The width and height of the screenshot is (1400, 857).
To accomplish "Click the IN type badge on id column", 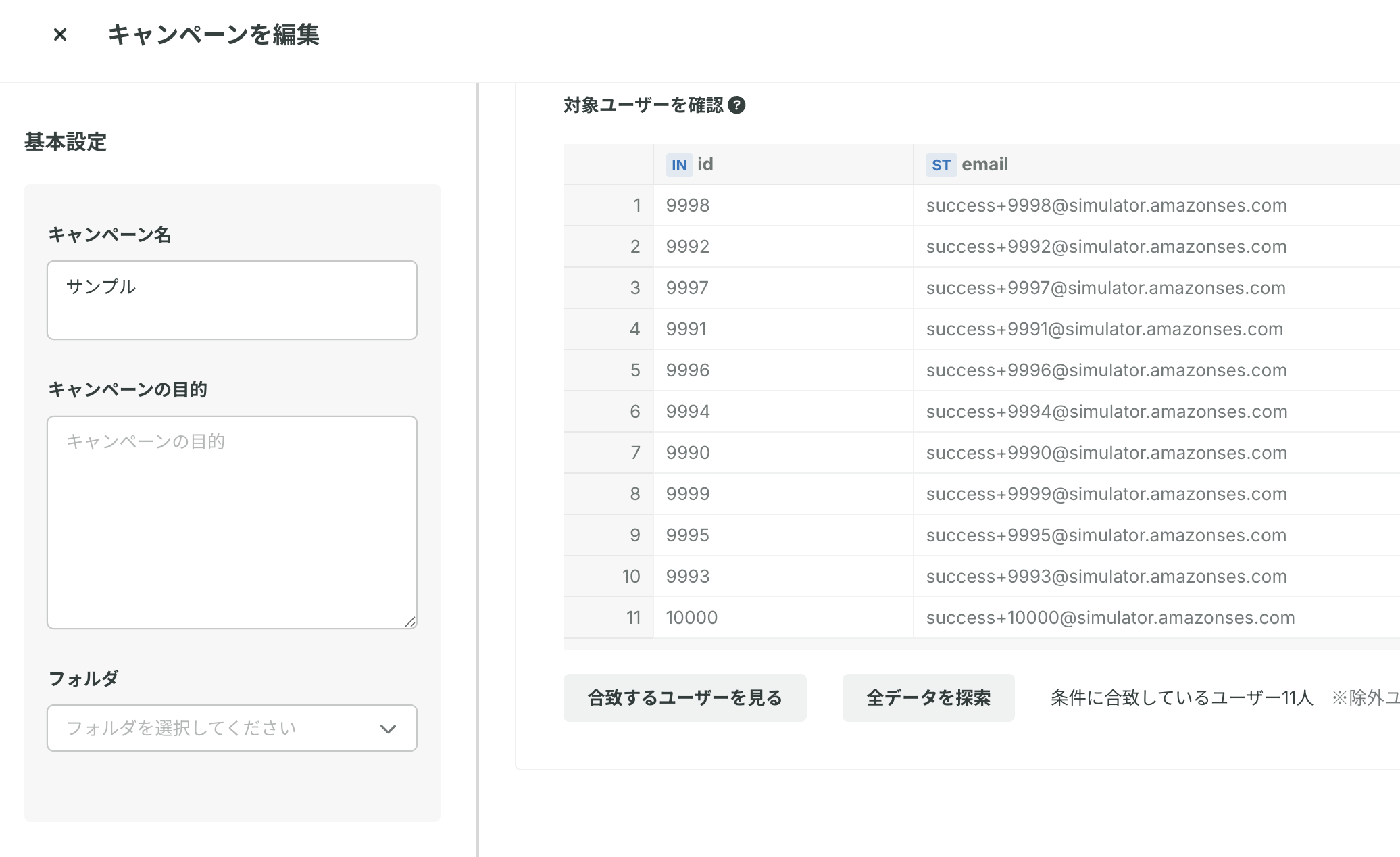I will pos(678,165).
